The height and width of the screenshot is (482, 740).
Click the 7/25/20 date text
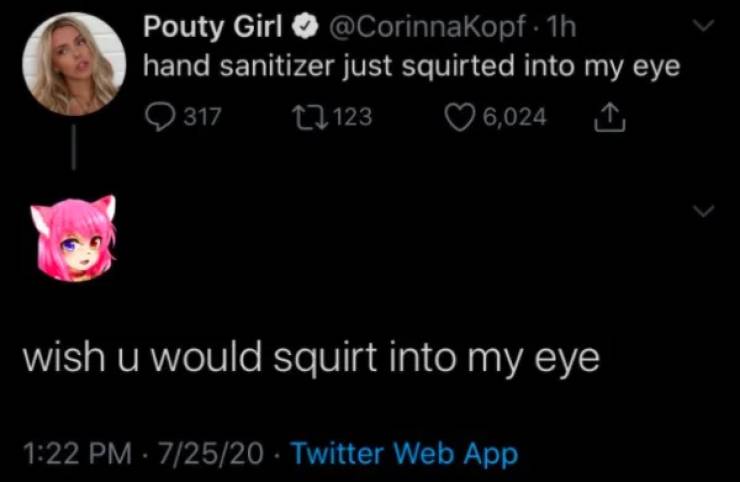(x=210, y=454)
